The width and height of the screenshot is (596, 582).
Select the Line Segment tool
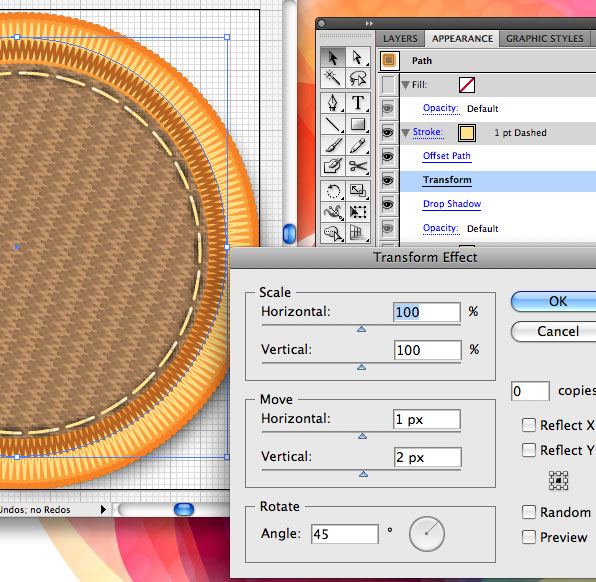click(x=333, y=124)
